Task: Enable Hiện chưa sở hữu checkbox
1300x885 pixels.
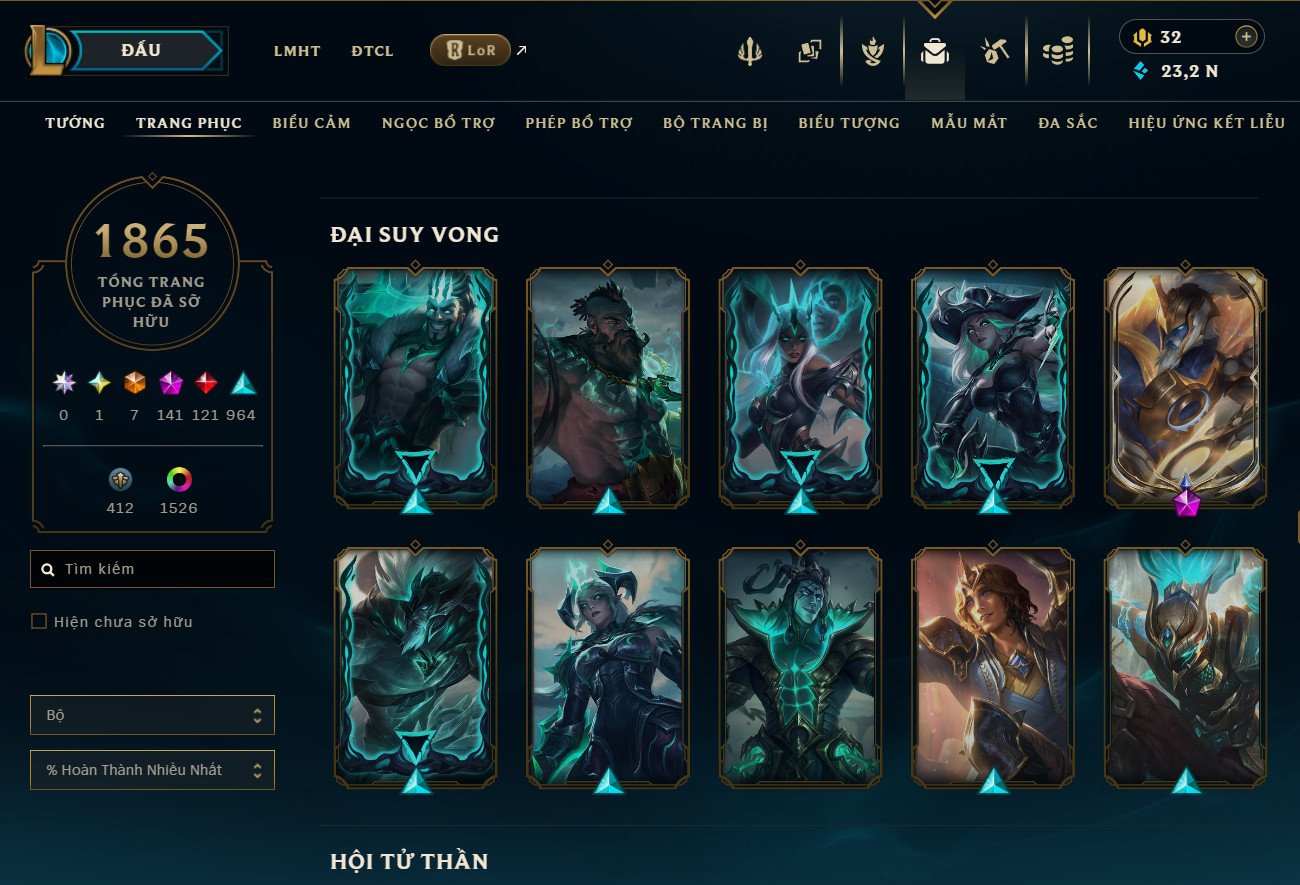Action: pyautogui.click(x=39, y=622)
